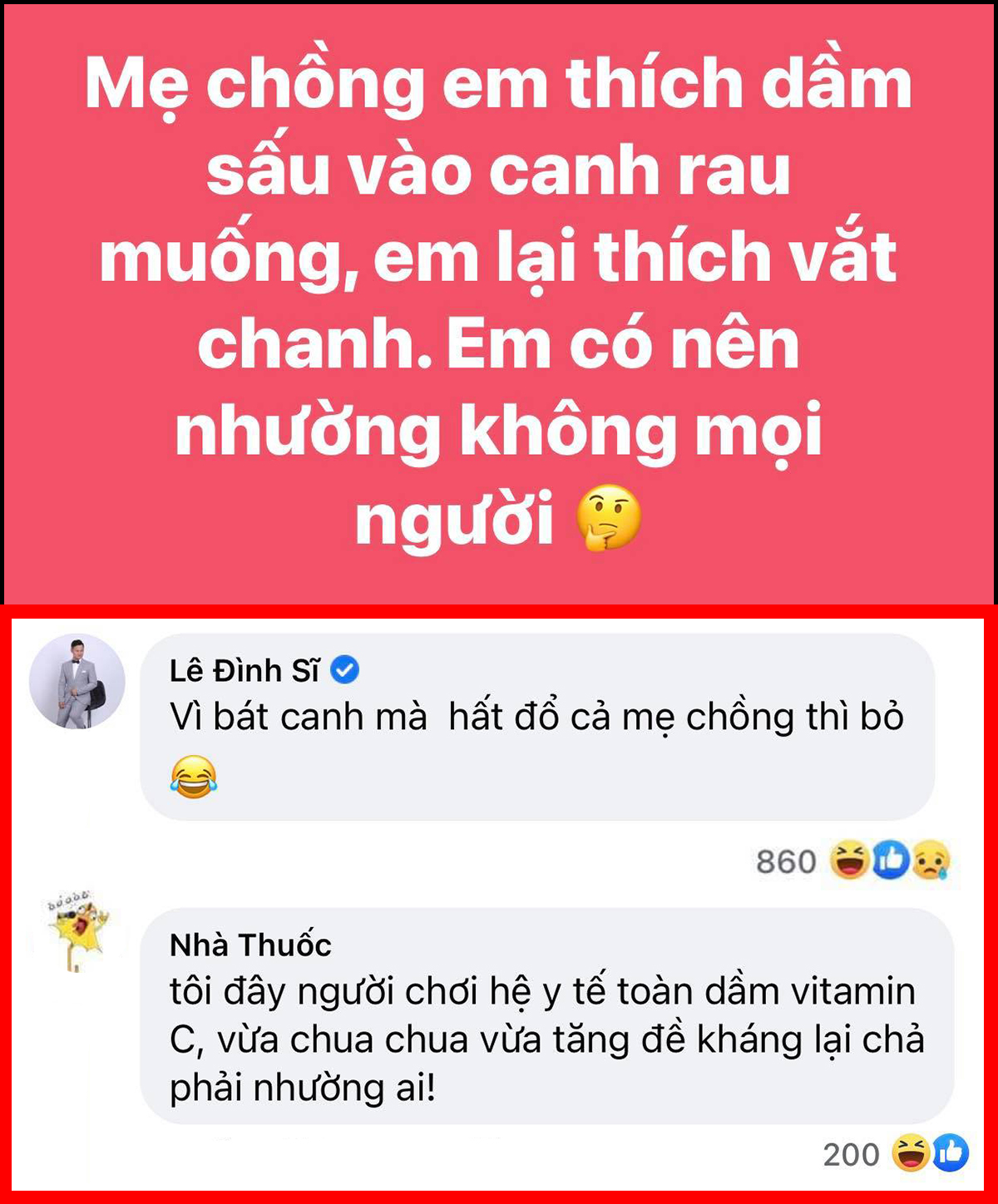Click the comment text 'Vì bát canh mà hất đổ'
This screenshot has width=998, height=1204.
coord(363,717)
